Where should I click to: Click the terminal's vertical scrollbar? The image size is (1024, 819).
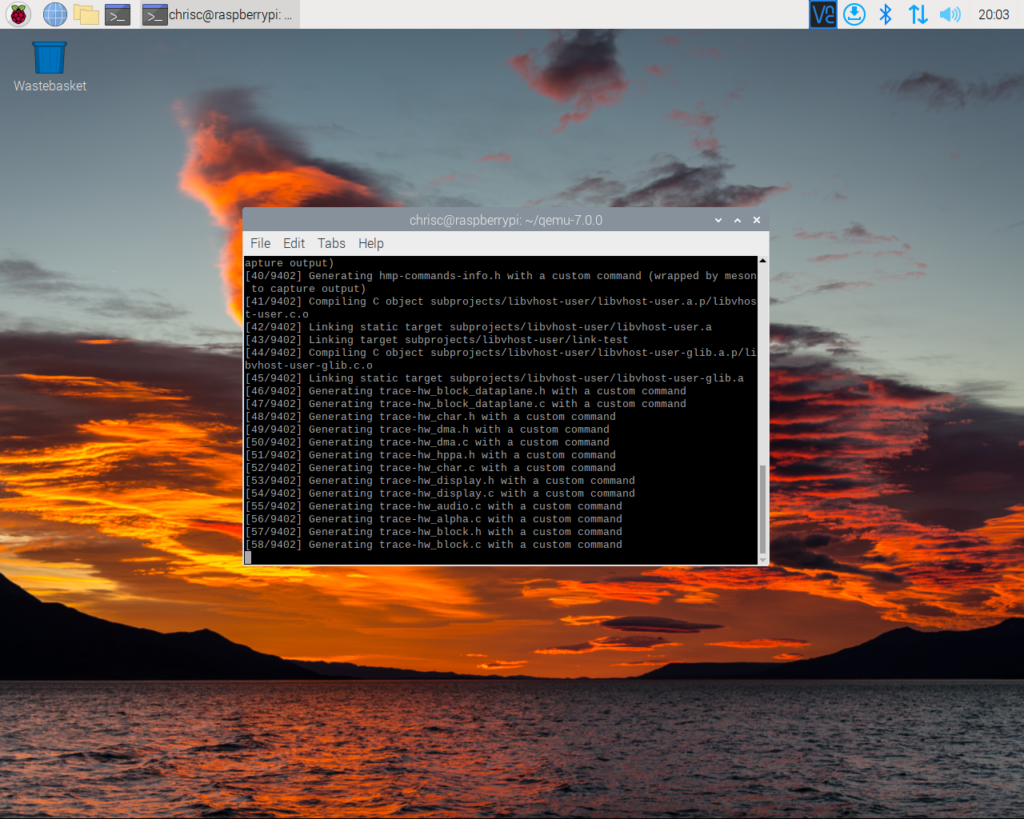tap(764, 510)
